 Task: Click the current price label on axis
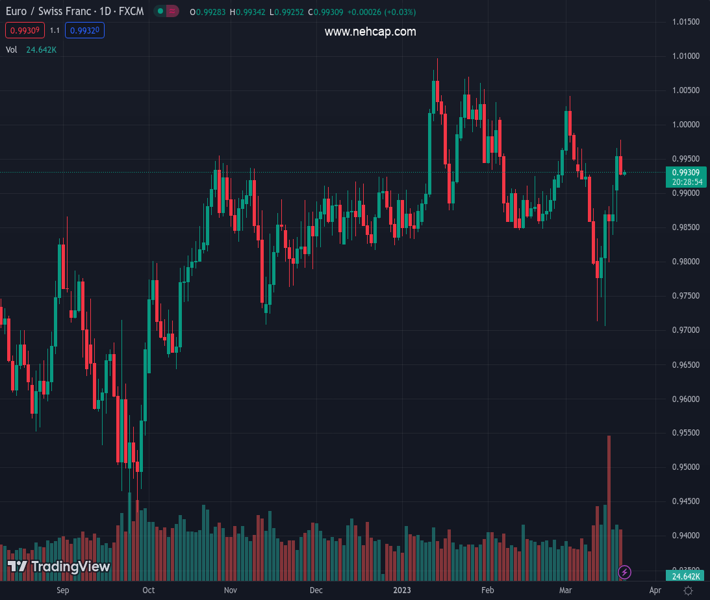click(x=685, y=172)
